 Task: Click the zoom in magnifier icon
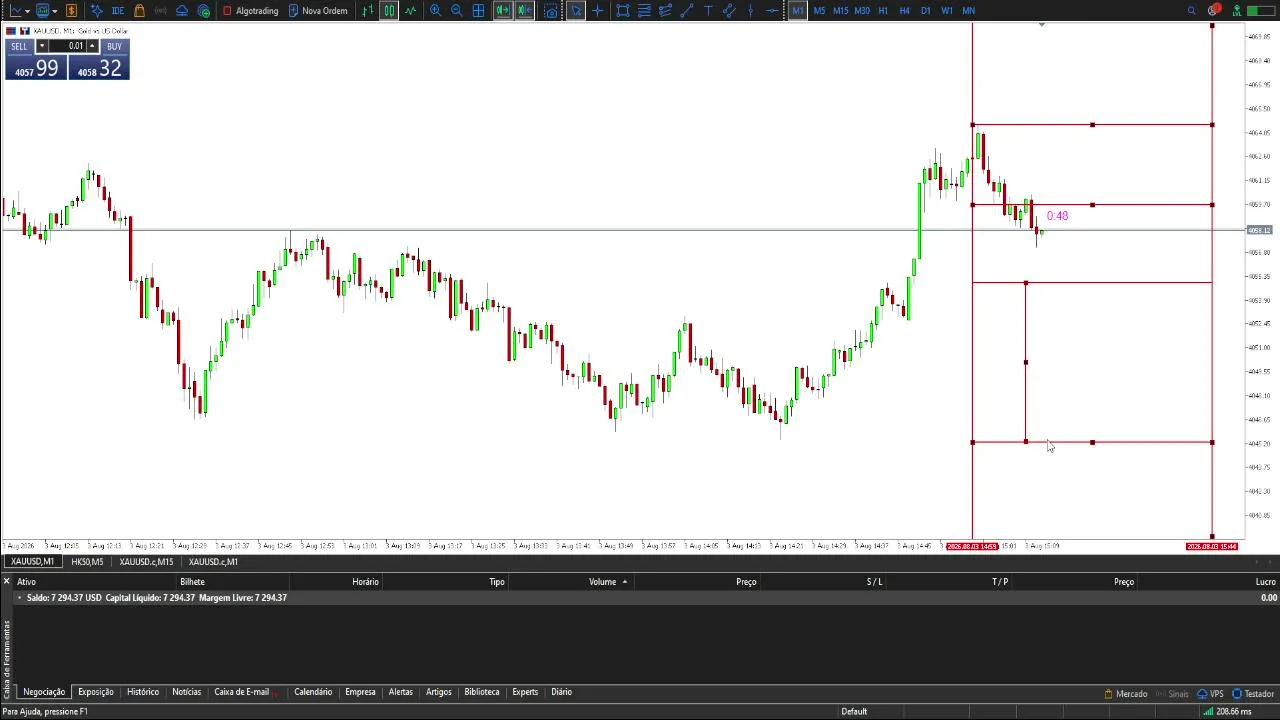pyautogui.click(x=435, y=10)
